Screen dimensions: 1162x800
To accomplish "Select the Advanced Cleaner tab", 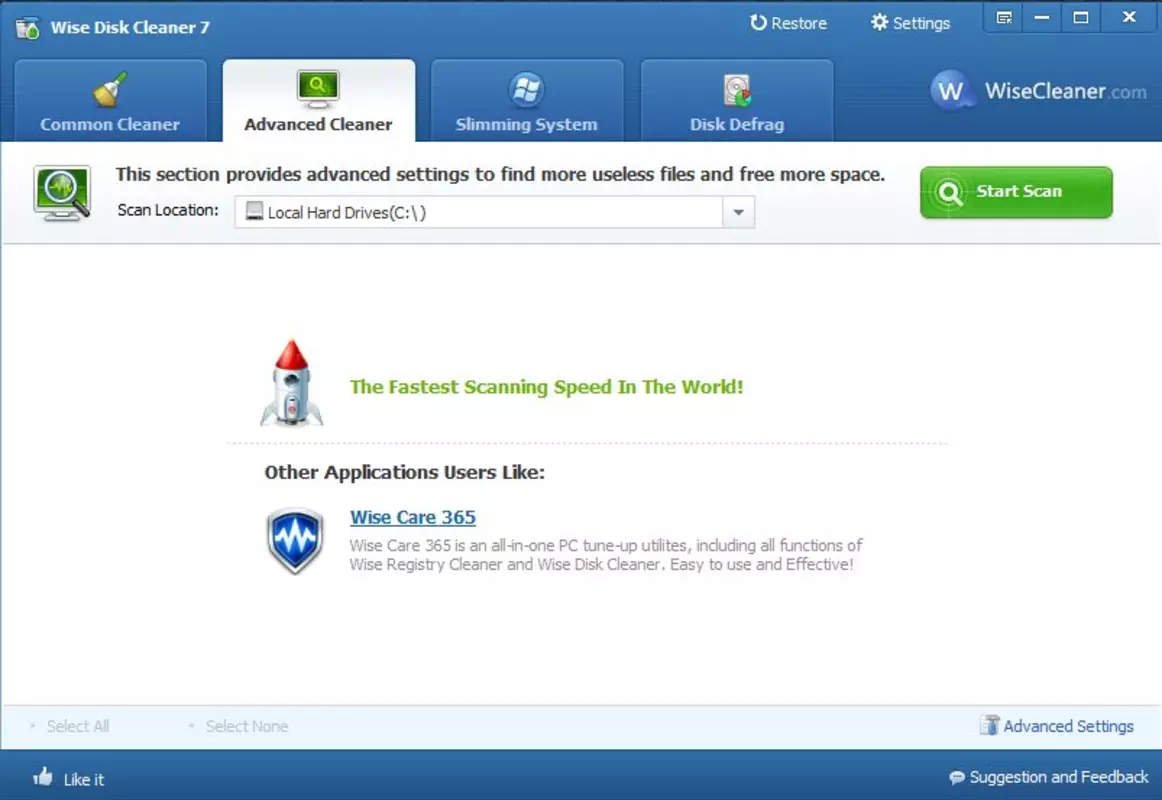I will 319,101.
